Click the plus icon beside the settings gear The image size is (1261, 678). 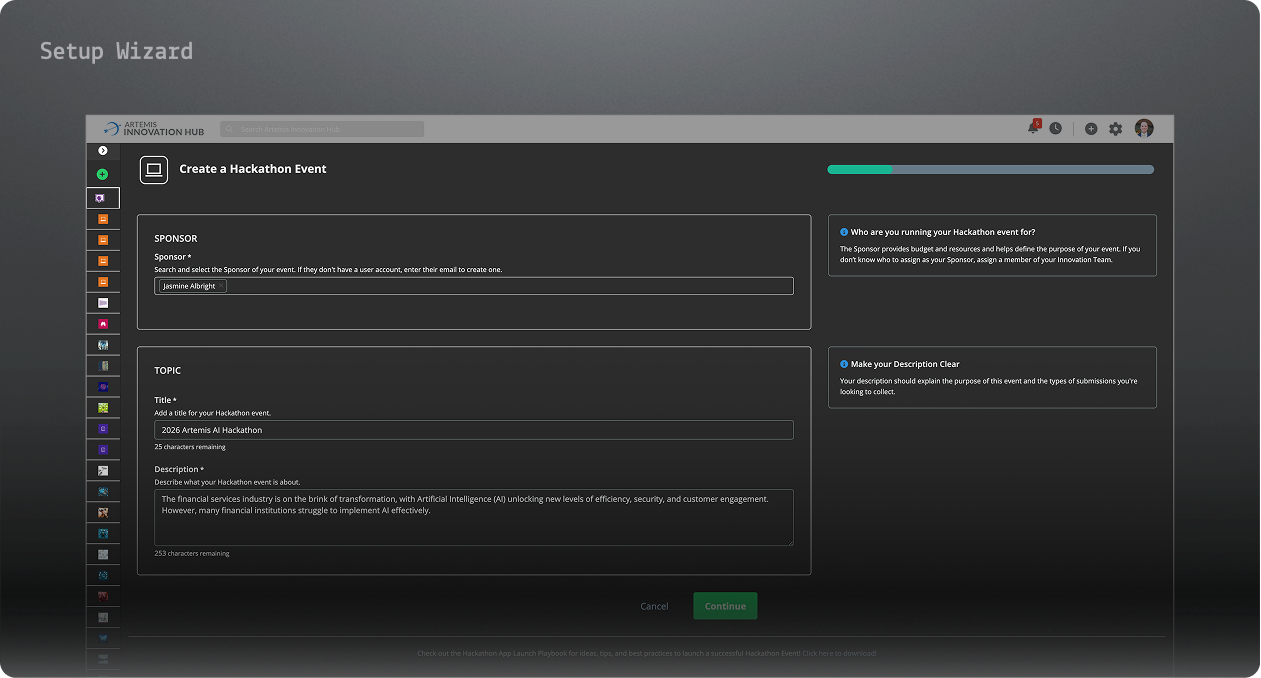point(1091,129)
